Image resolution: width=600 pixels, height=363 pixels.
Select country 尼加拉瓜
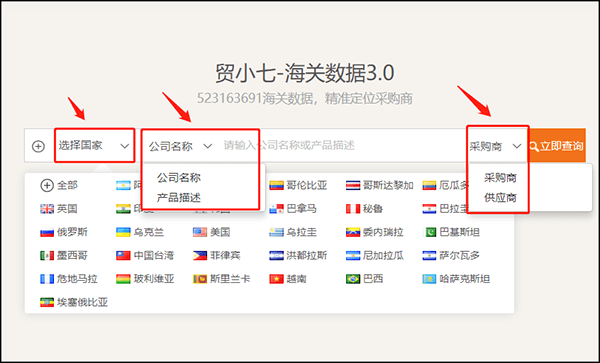pyautogui.click(x=375, y=256)
